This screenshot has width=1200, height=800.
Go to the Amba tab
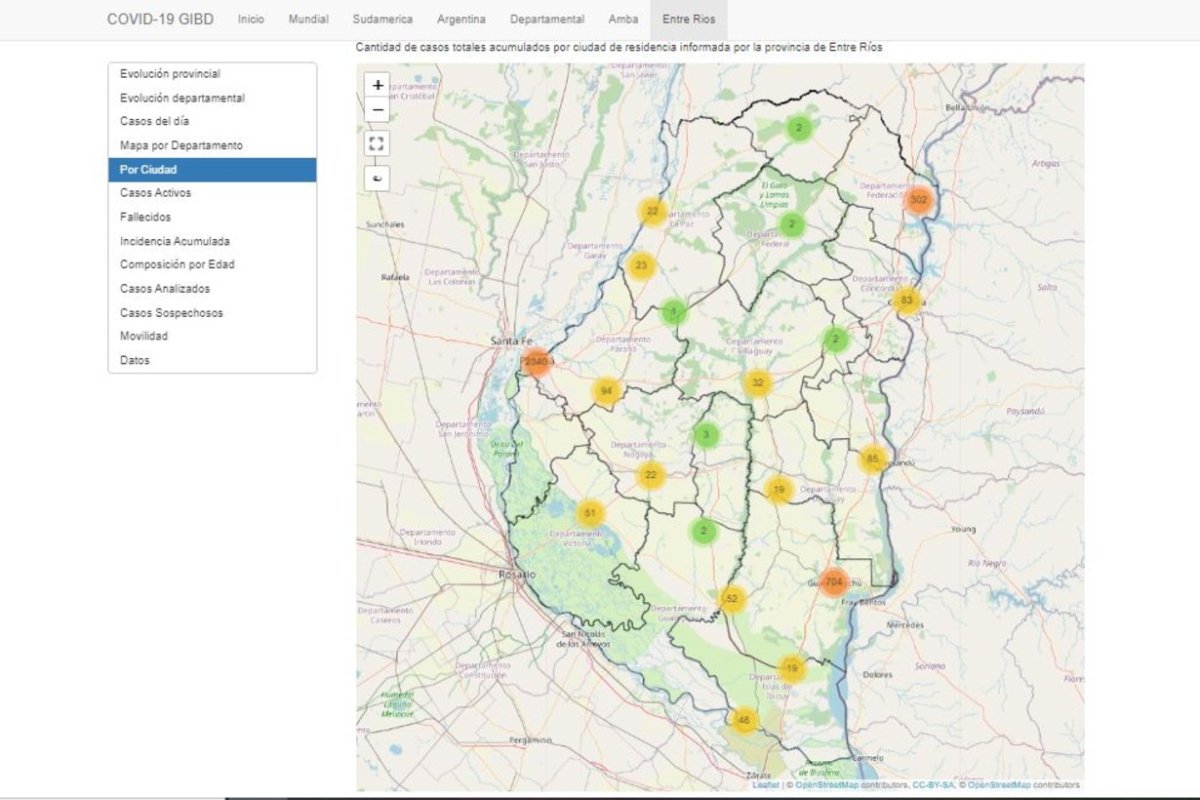(x=623, y=19)
